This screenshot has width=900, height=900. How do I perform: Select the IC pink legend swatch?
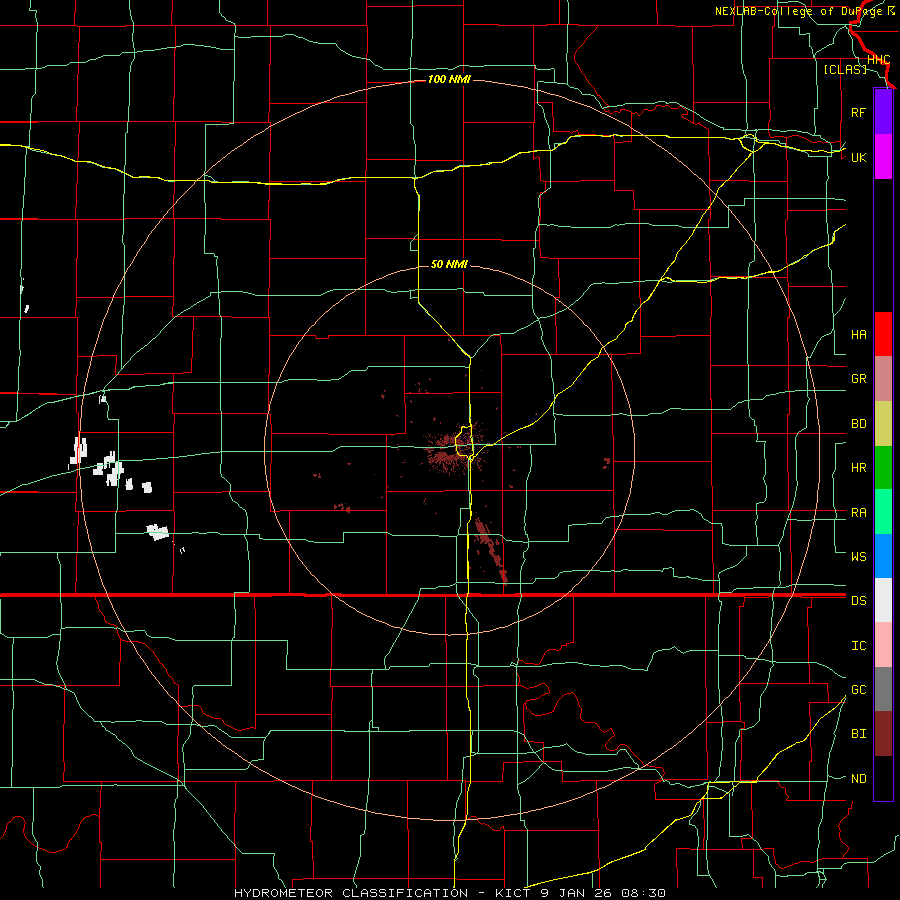tap(883, 645)
